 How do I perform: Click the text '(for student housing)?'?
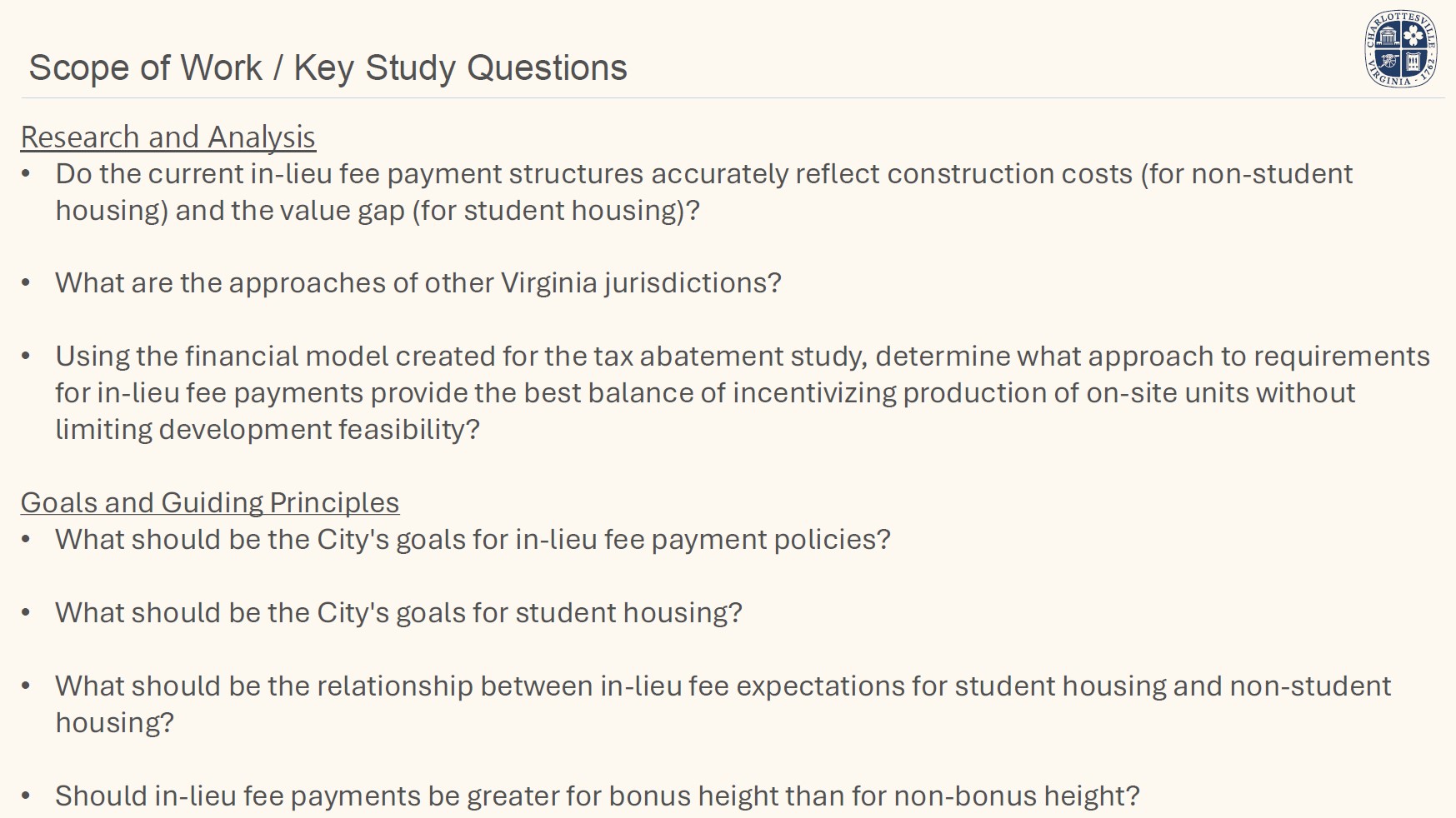556,211
